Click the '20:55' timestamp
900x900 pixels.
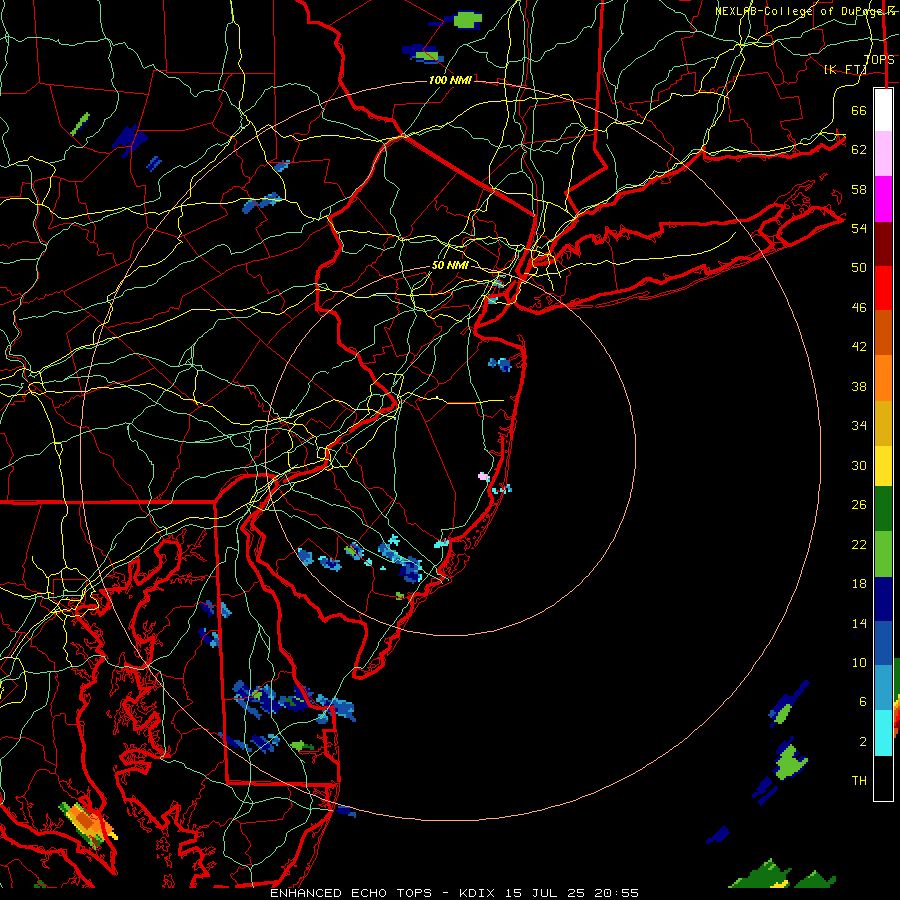[615, 893]
